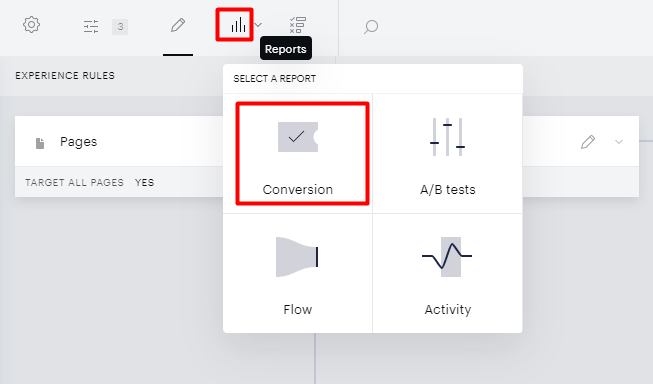Viewport: 653px width, 384px height.
Task: Open the sliders configuration icon
Action: pos(91,27)
